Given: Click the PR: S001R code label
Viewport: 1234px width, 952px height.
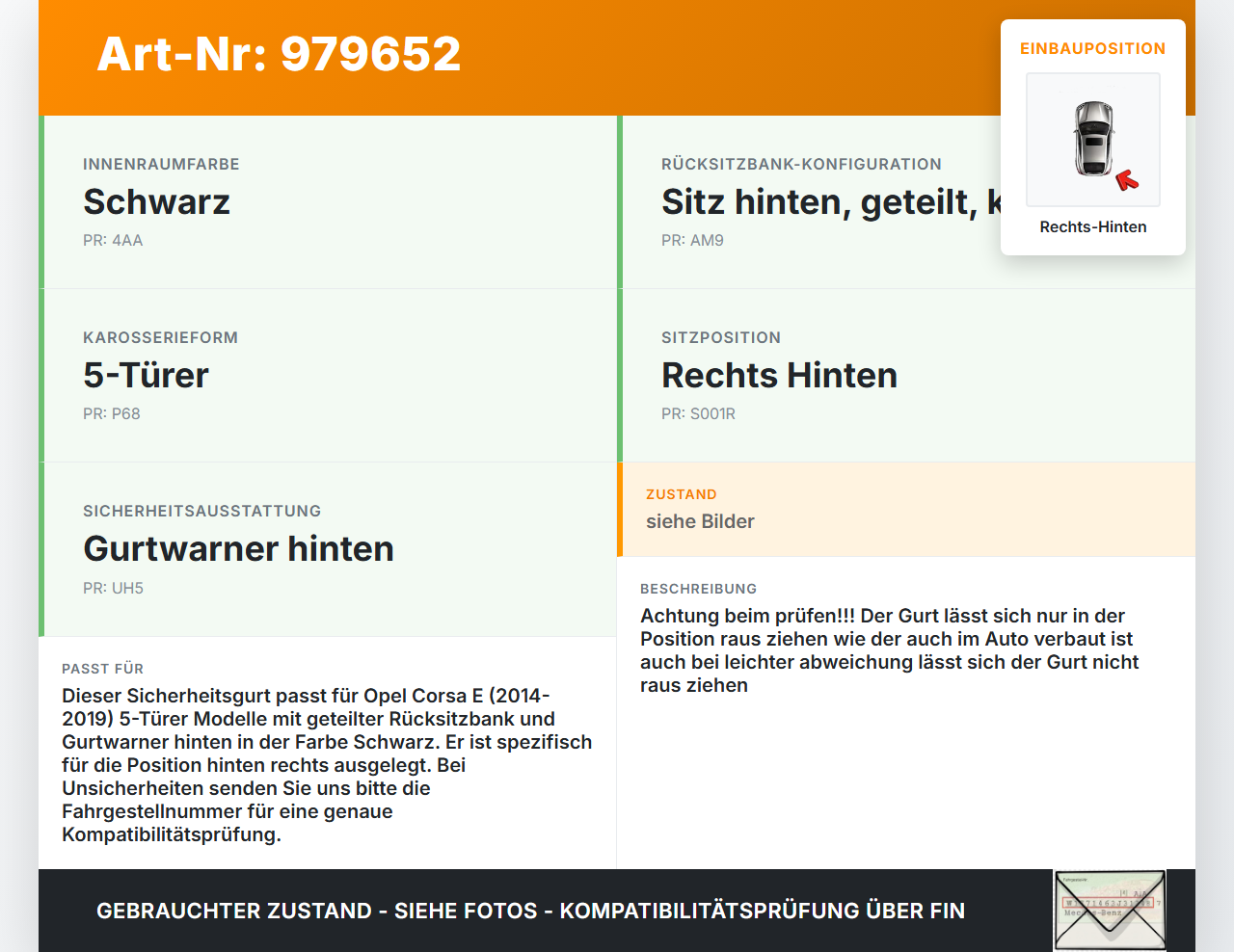Looking at the screenshot, I should click(x=697, y=413).
